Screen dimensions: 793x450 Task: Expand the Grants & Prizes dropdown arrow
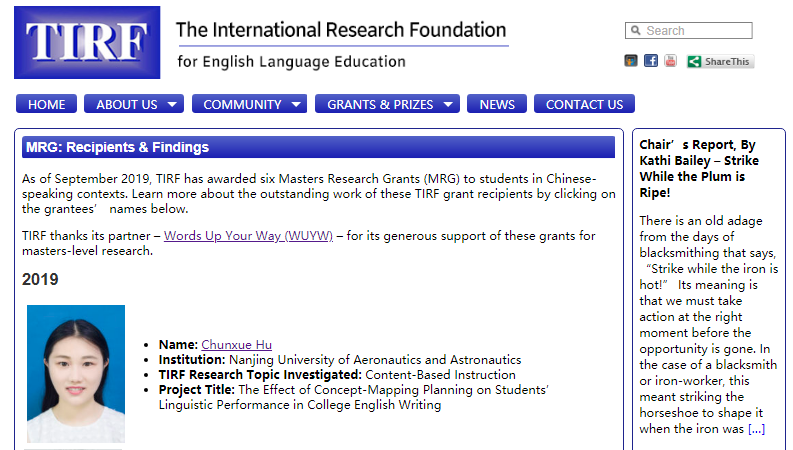click(x=449, y=104)
